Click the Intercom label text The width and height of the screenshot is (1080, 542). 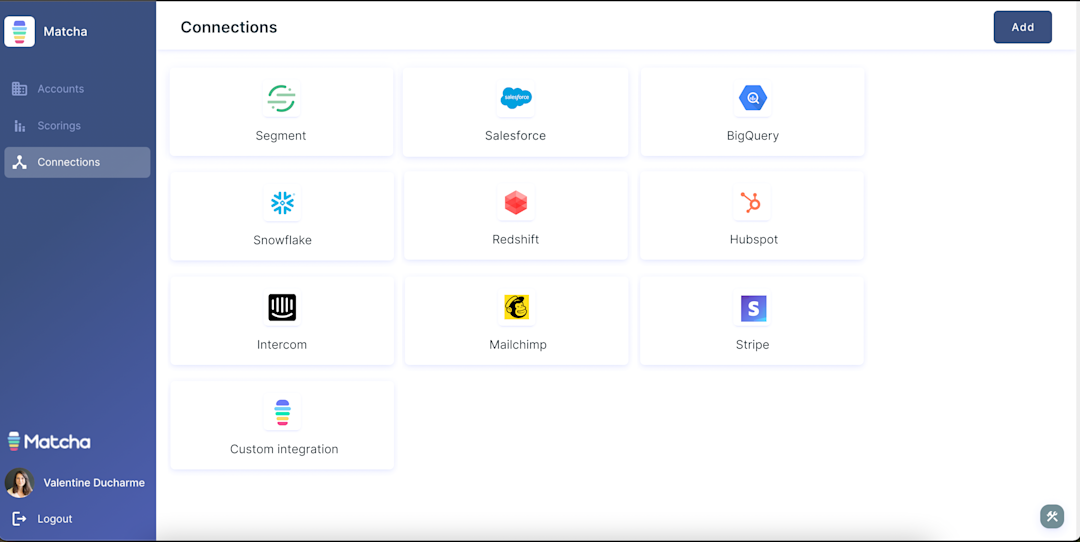pyautogui.click(x=282, y=344)
